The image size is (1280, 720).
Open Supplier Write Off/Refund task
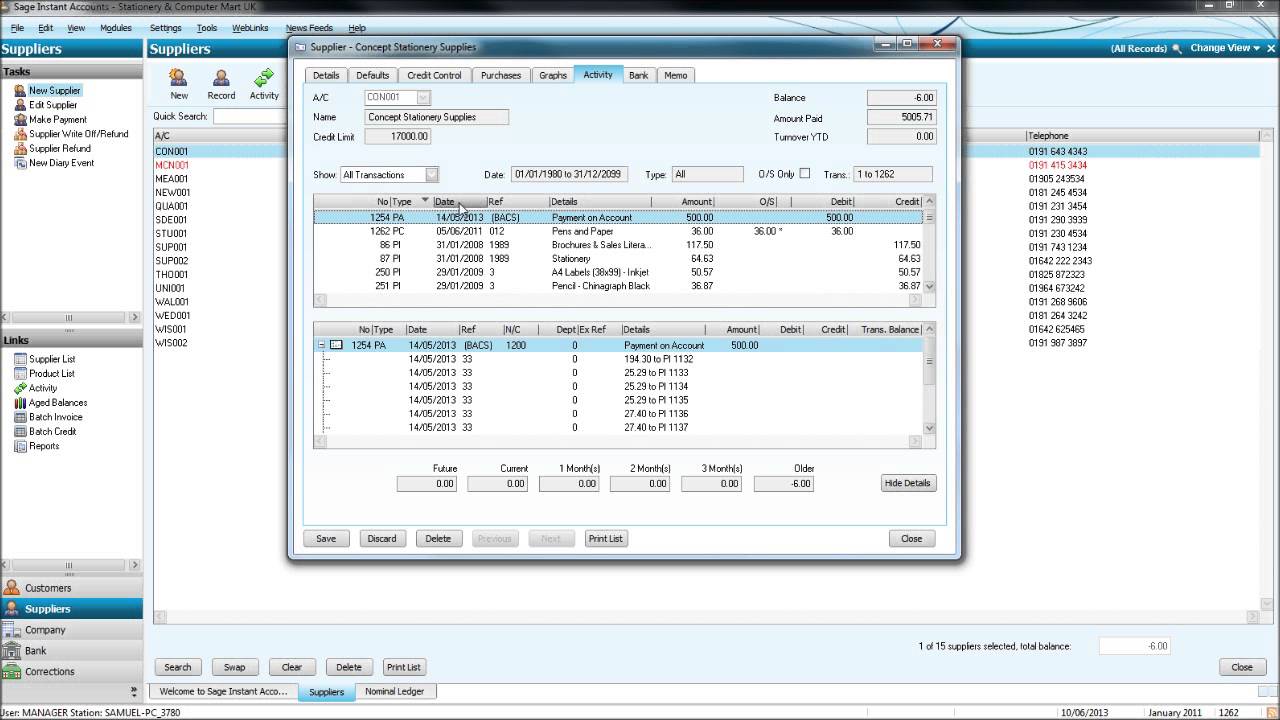point(78,134)
